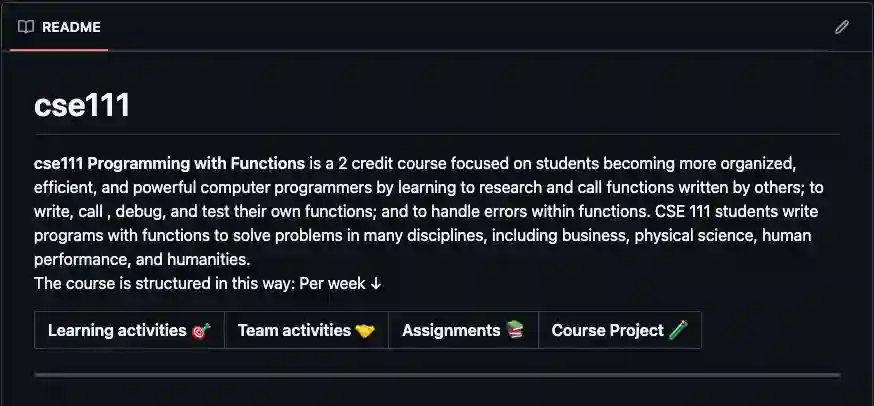The width and height of the screenshot is (874, 406).
Task: Click bold text 'cse111 Programming with Functions'
Action: 169,163
